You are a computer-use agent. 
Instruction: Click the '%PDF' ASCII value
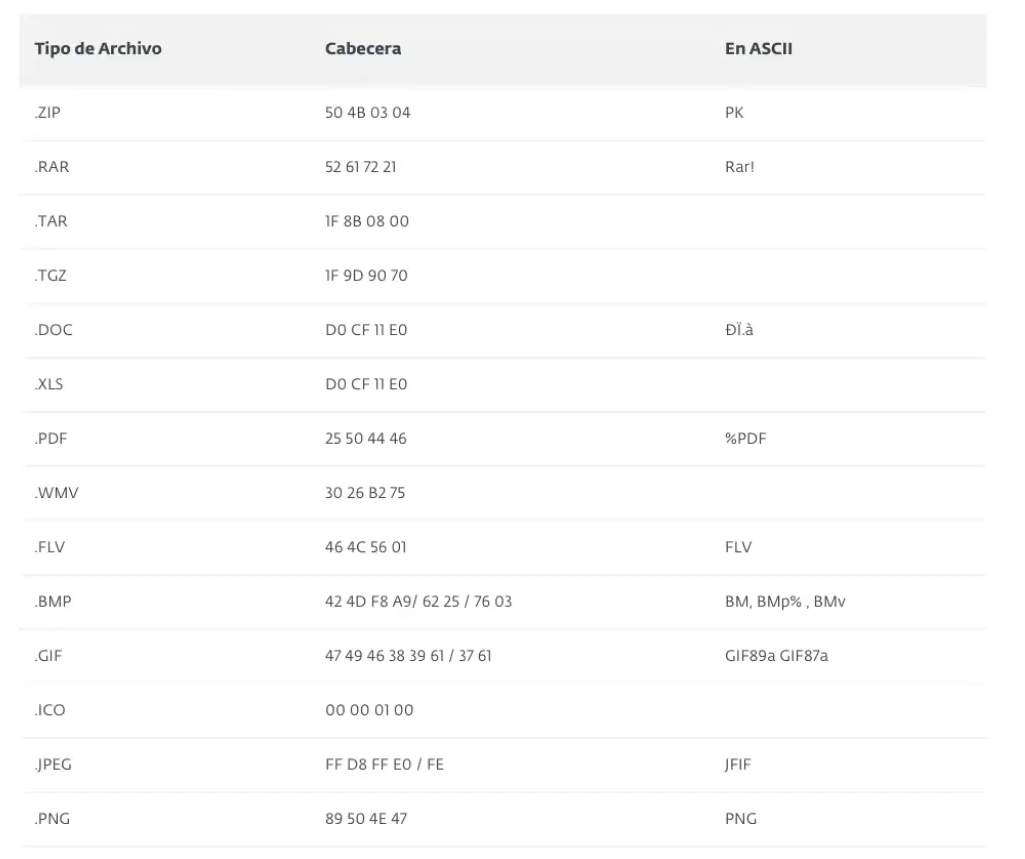pyautogui.click(x=745, y=438)
